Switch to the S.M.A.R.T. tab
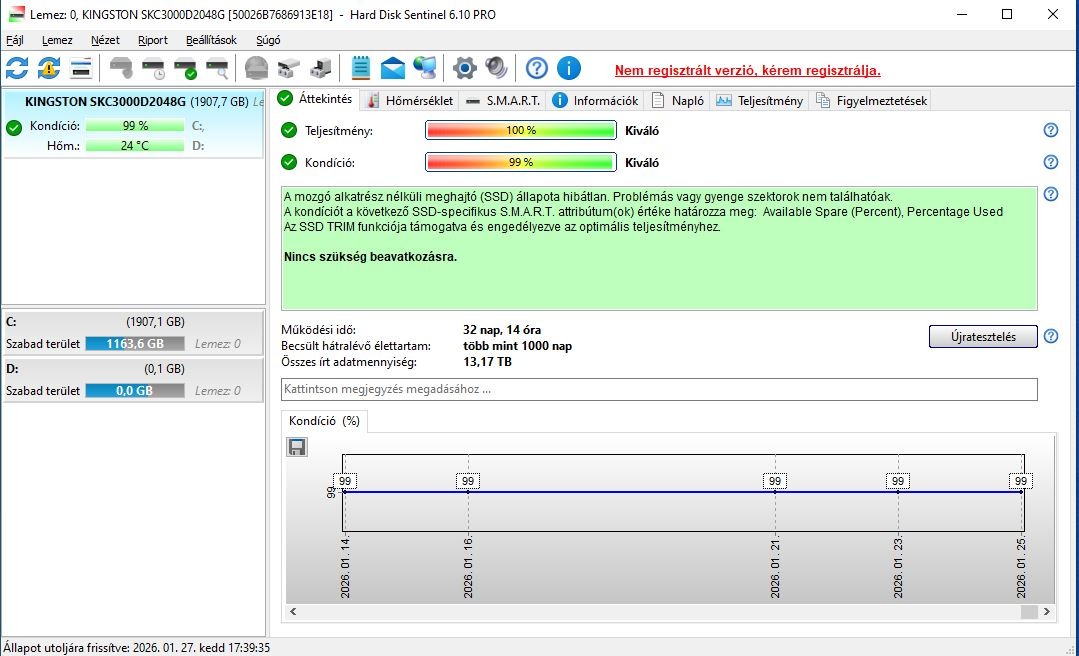 click(504, 100)
